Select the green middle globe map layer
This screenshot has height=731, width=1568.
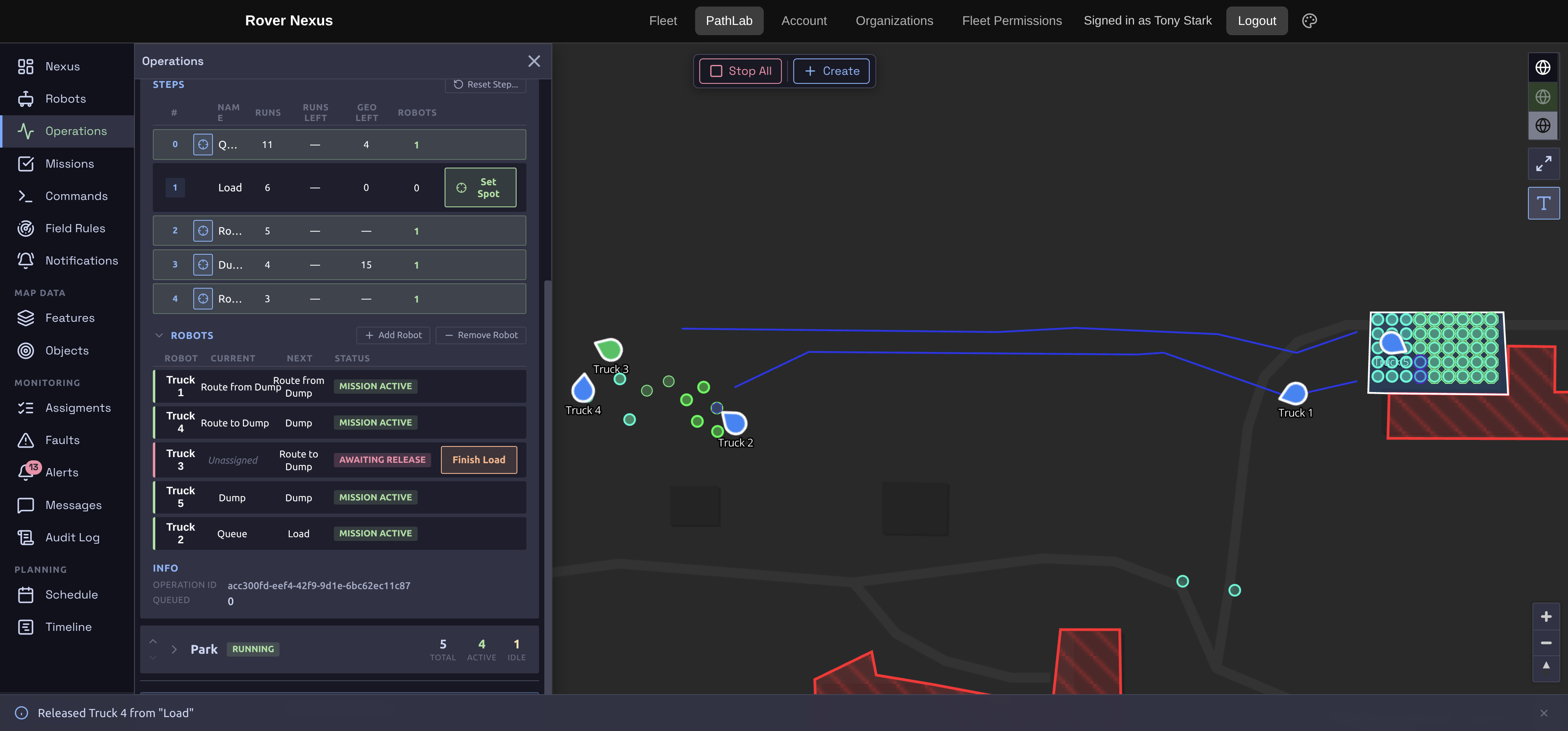(1543, 97)
